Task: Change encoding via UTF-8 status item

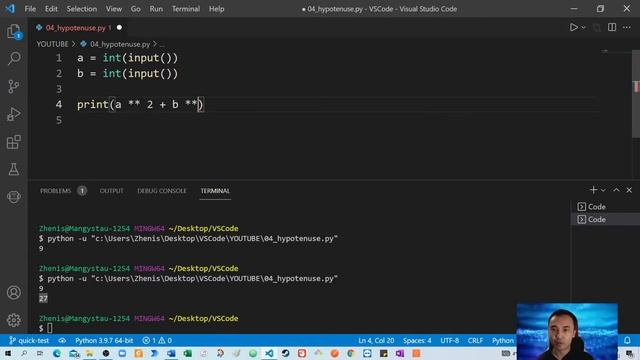Action: pyautogui.click(x=449, y=340)
